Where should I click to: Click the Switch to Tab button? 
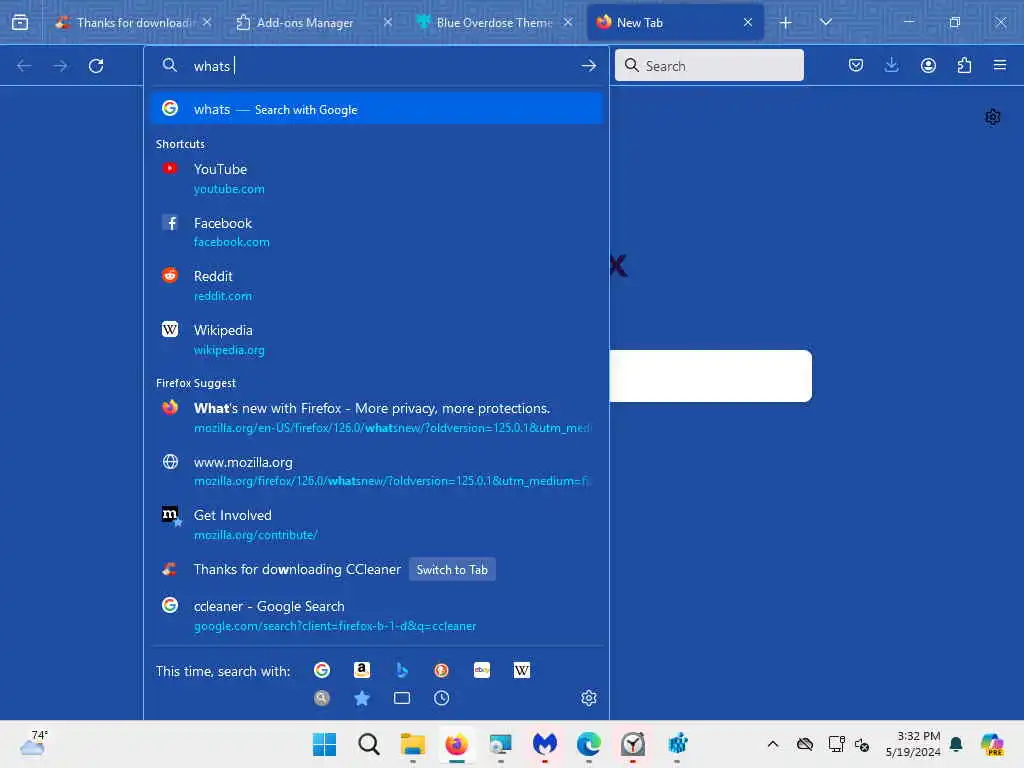[x=452, y=569]
